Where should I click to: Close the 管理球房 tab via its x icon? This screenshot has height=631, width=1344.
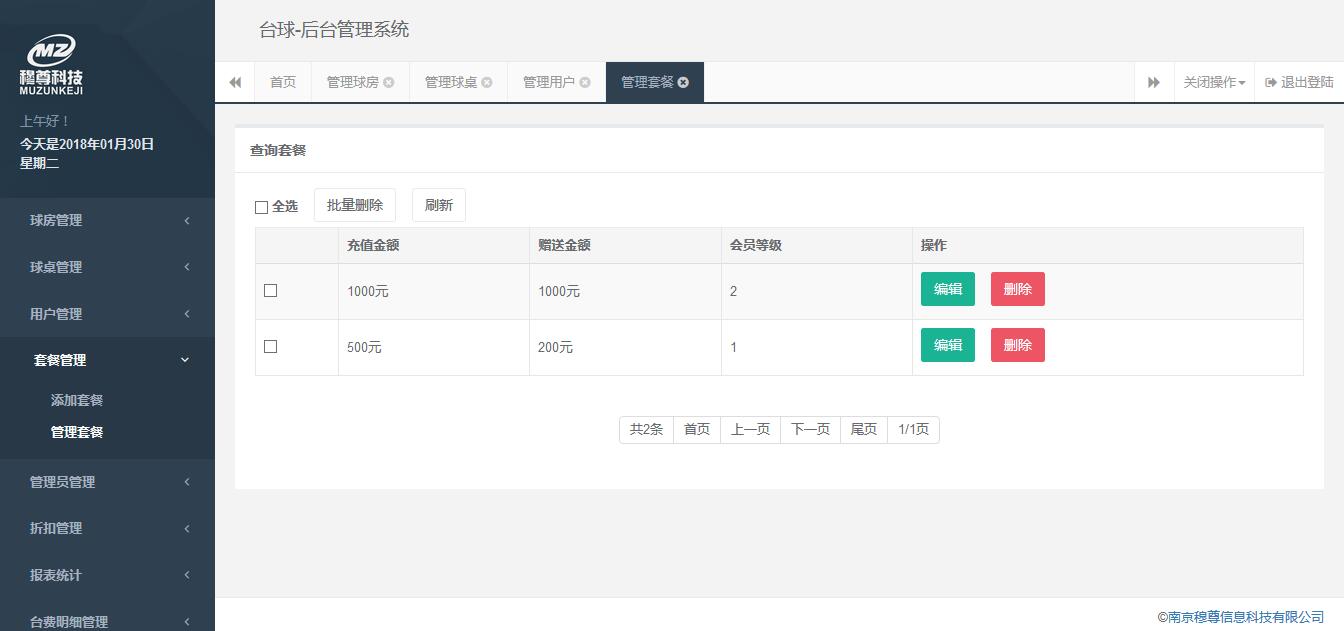point(389,83)
